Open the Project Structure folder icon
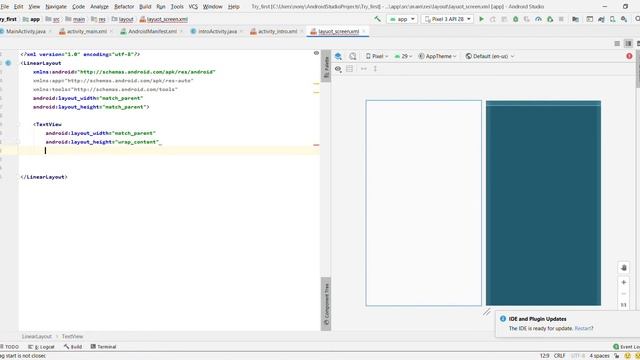Image resolution: width=640 pixels, height=360 pixels. pos(576,19)
